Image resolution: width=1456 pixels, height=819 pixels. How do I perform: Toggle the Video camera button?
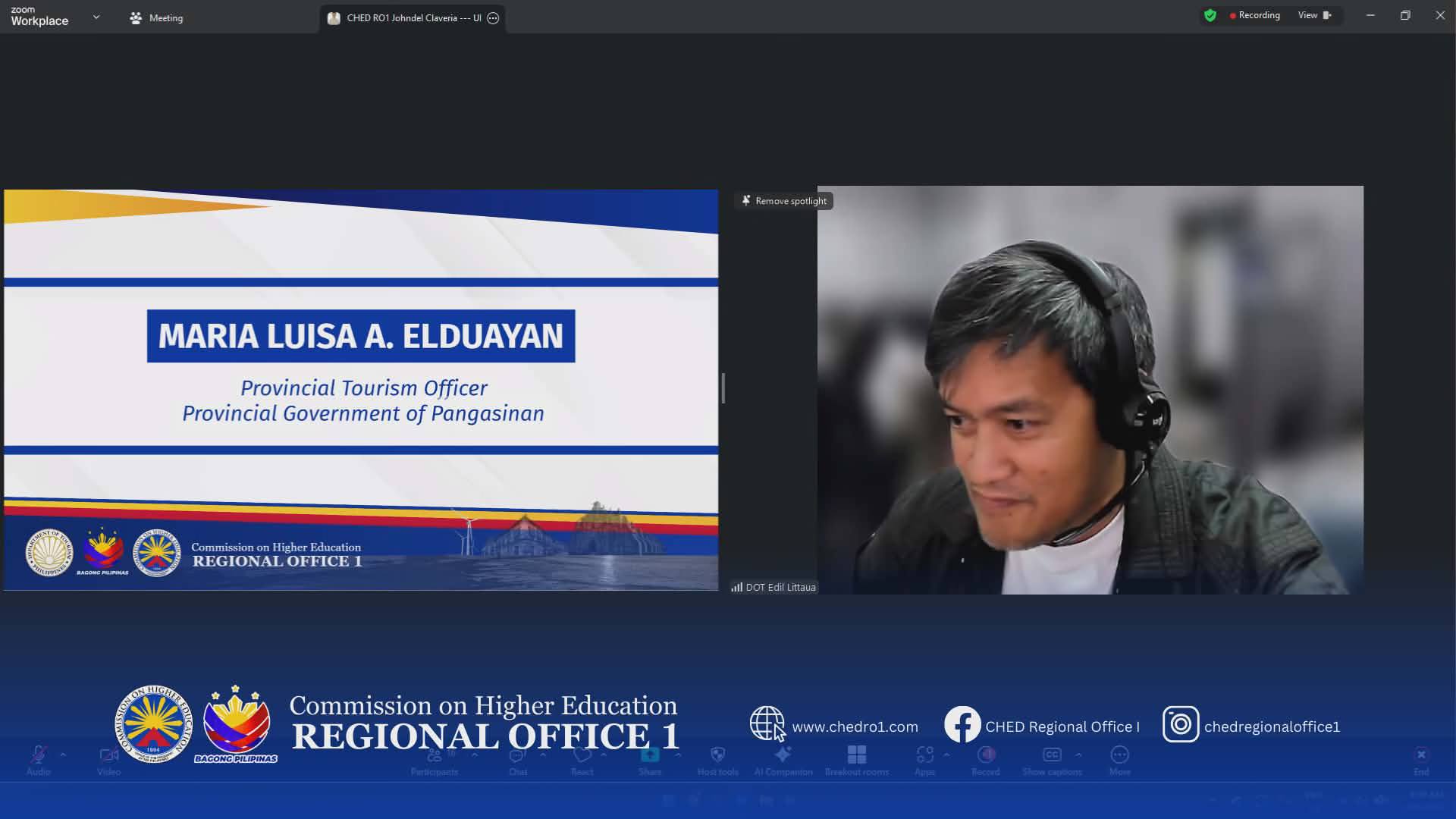click(108, 755)
